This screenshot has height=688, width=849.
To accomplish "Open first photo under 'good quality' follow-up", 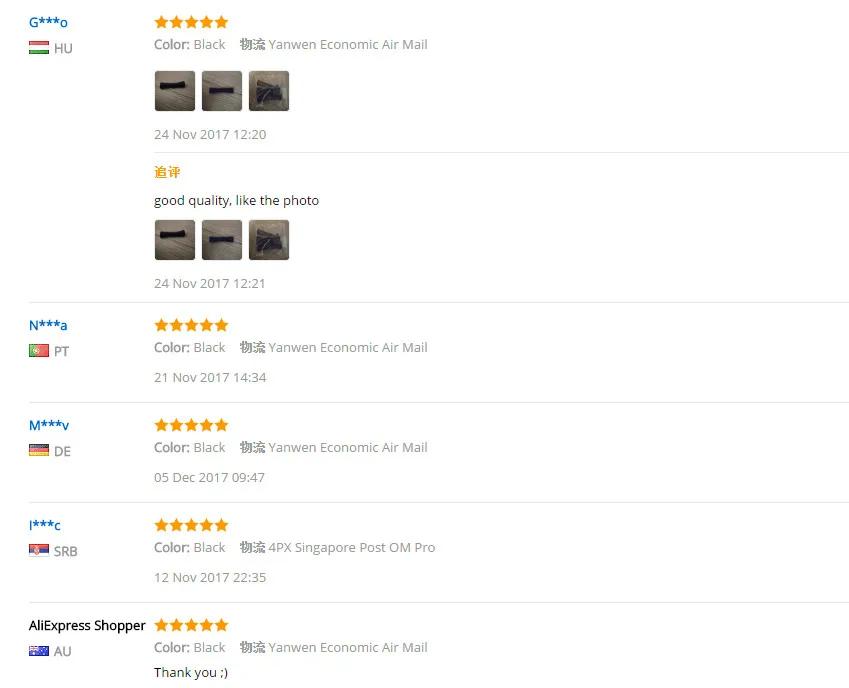I will [175, 240].
